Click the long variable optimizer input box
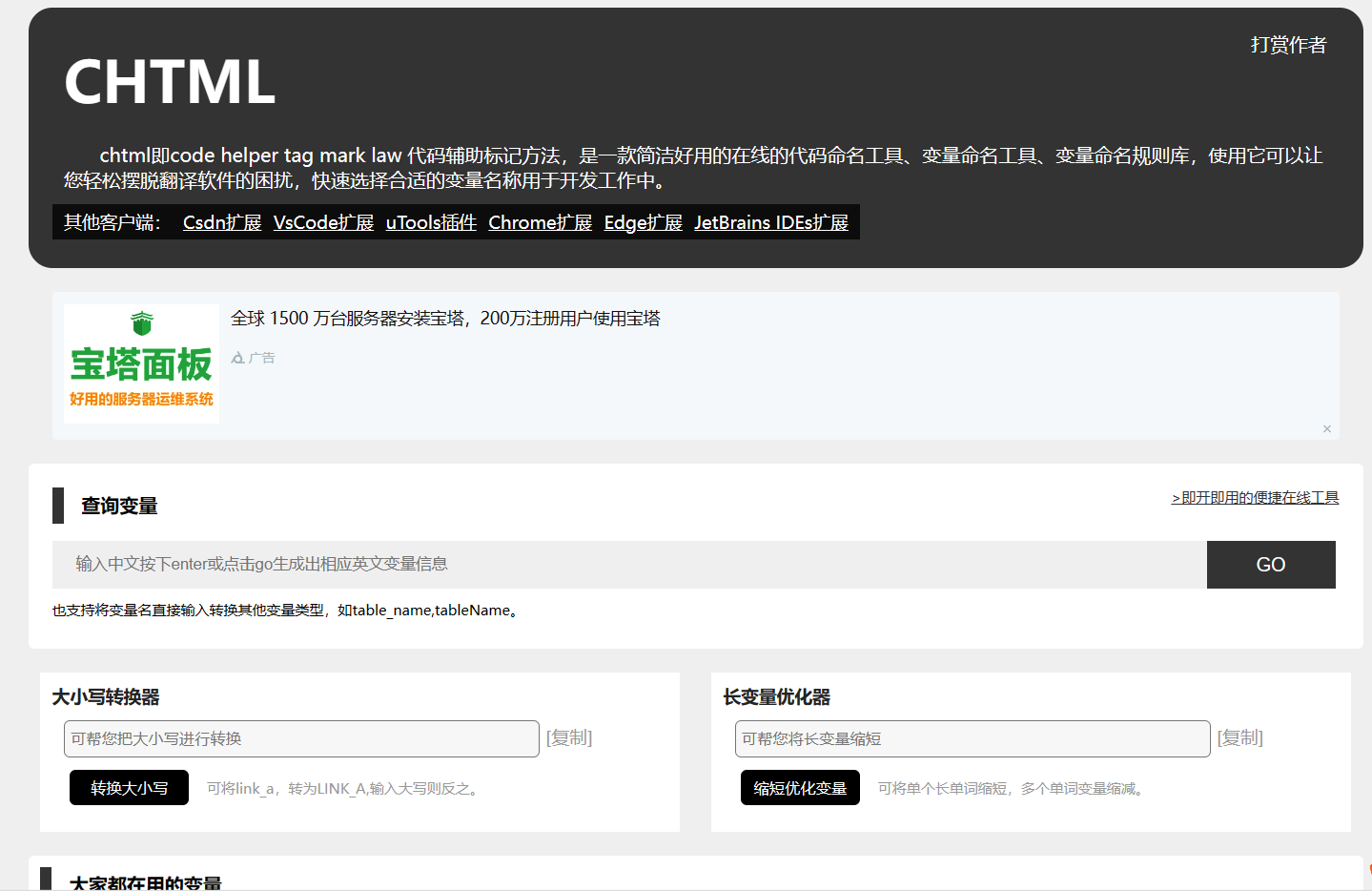Viewport: 1372px width, 891px height. [972, 738]
